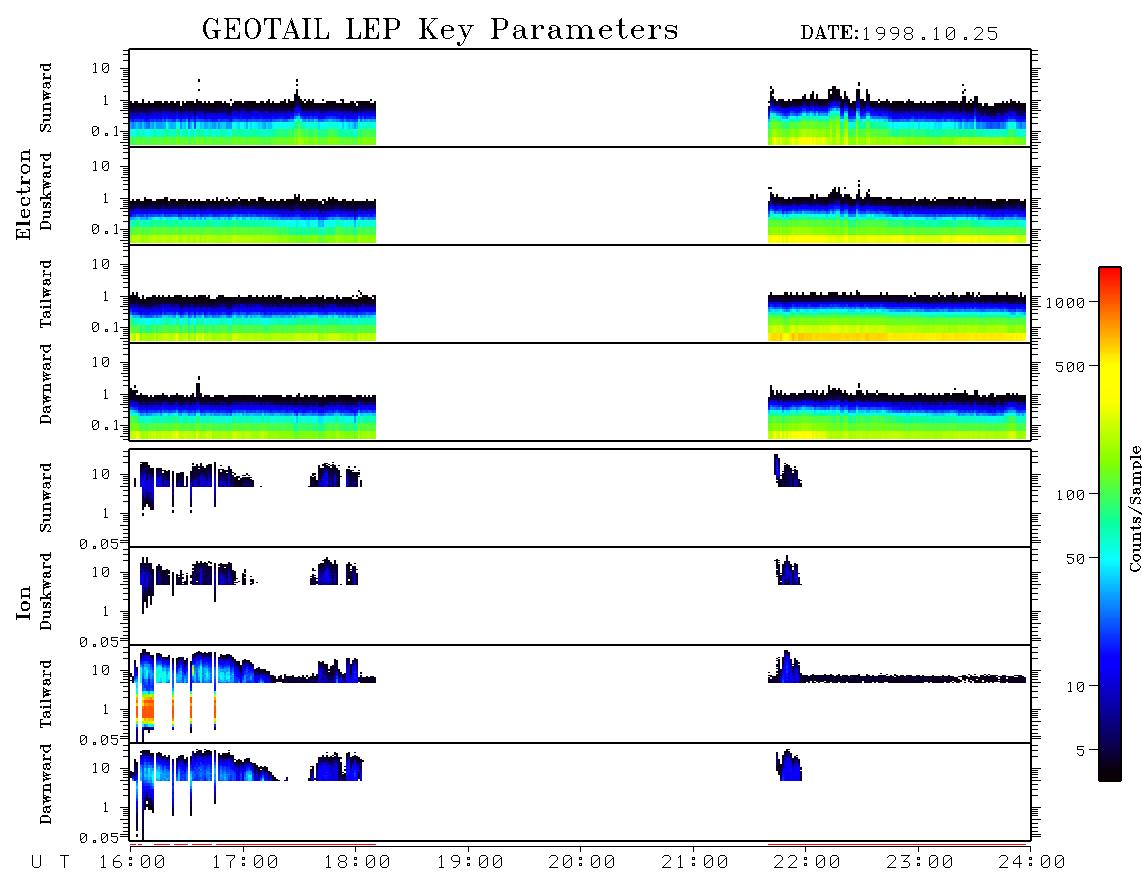Select the "18:00" time tick label
The image size is (1142, 880).
click(358, 862)
